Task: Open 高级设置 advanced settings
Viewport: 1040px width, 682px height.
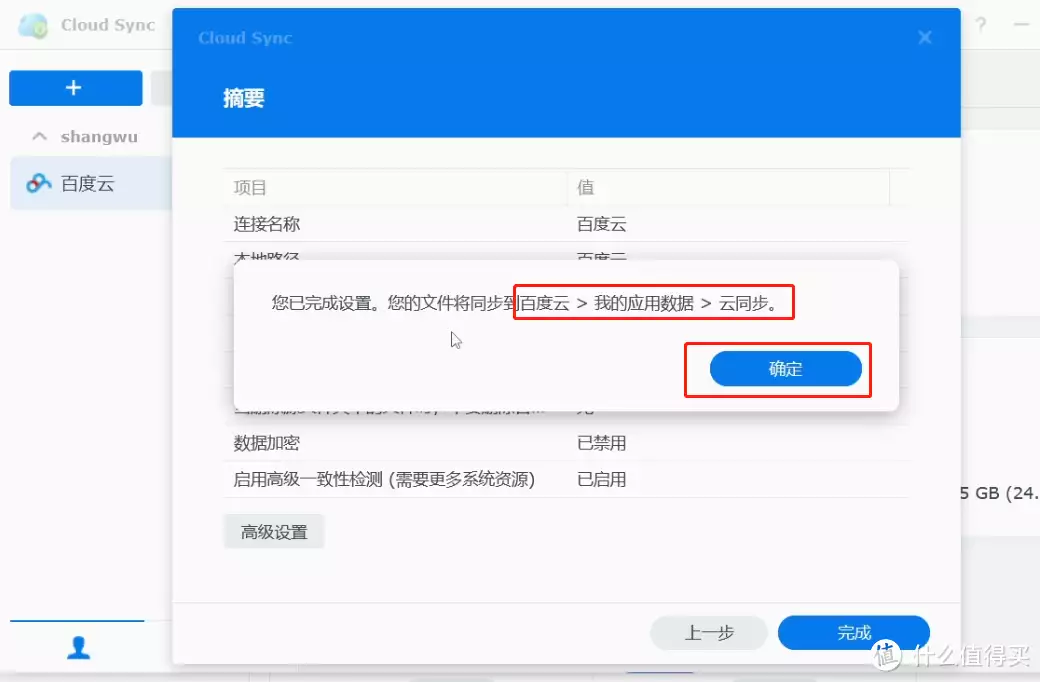Action: coord(274,532)
